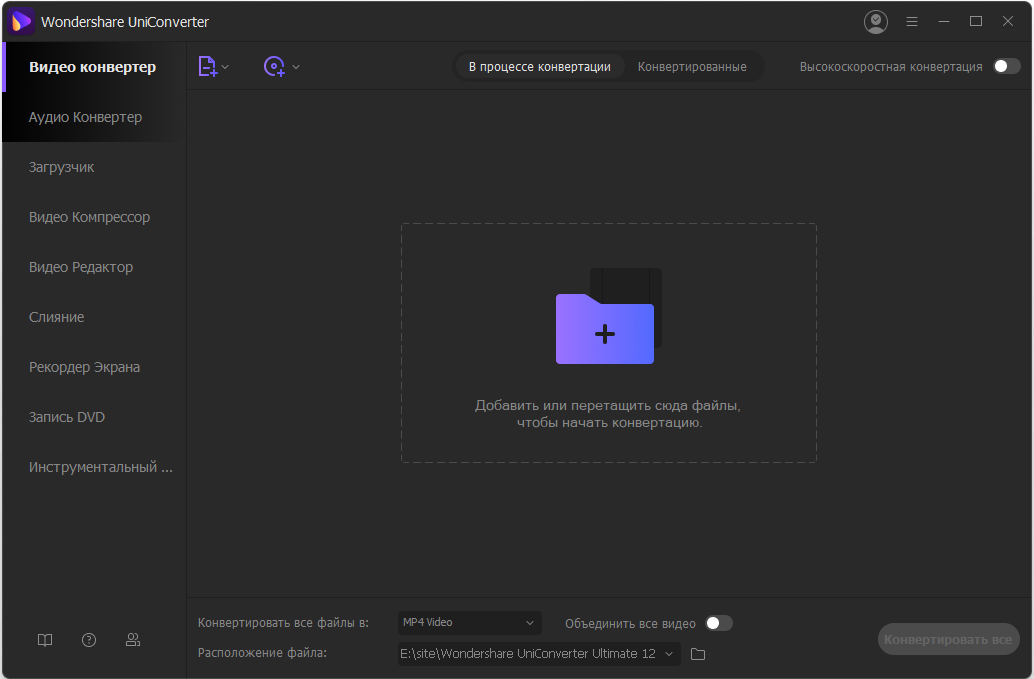Viewport: 1034px width, 679px height.
Task: Switch to Конвертированные tab
Action: (692, 67)
